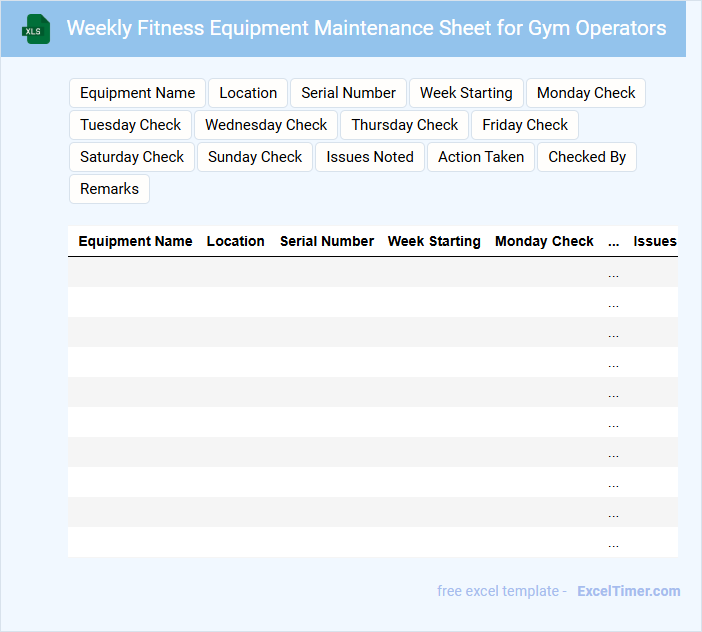Click the Sunday Check tag

pos(255,157)
